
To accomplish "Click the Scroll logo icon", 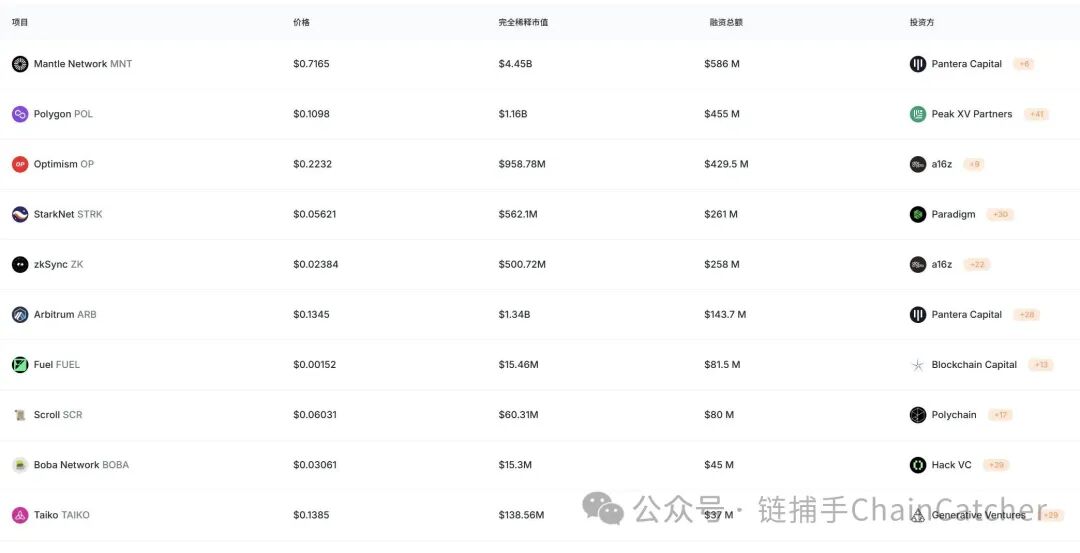I will [x=20, y=415].
